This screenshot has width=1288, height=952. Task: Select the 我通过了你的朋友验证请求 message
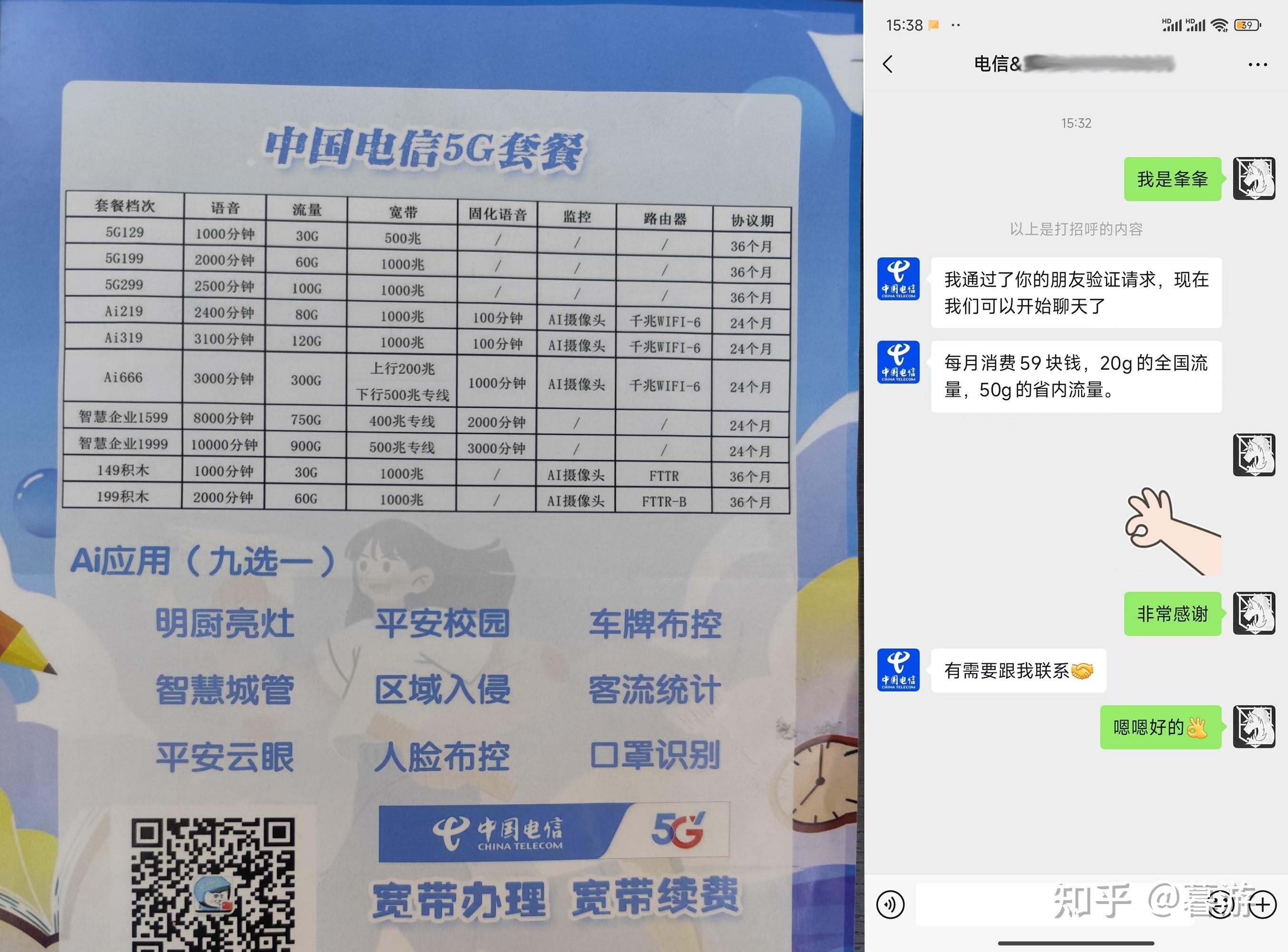click(1076, 293)
